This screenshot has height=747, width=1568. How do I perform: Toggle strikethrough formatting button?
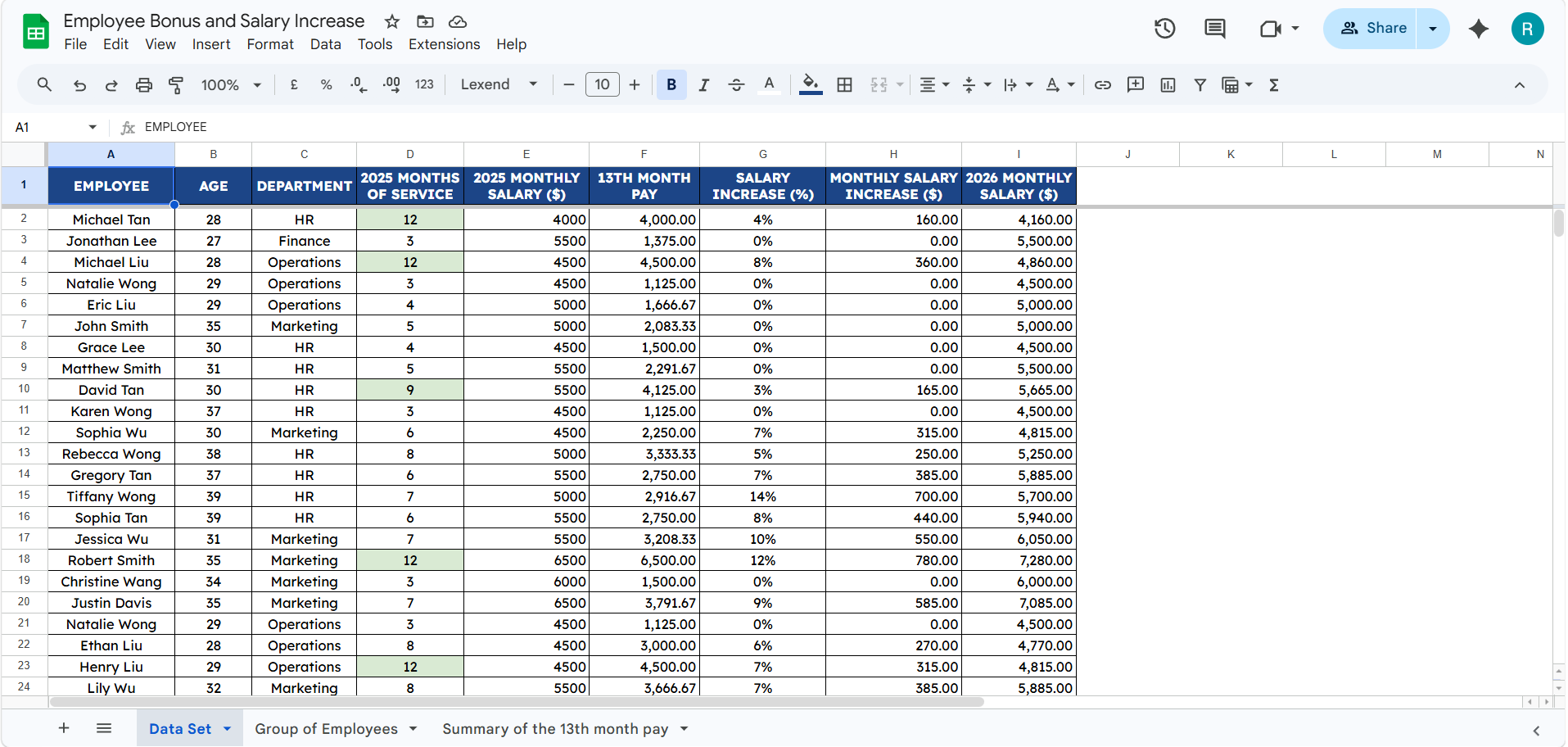[736, 84]
